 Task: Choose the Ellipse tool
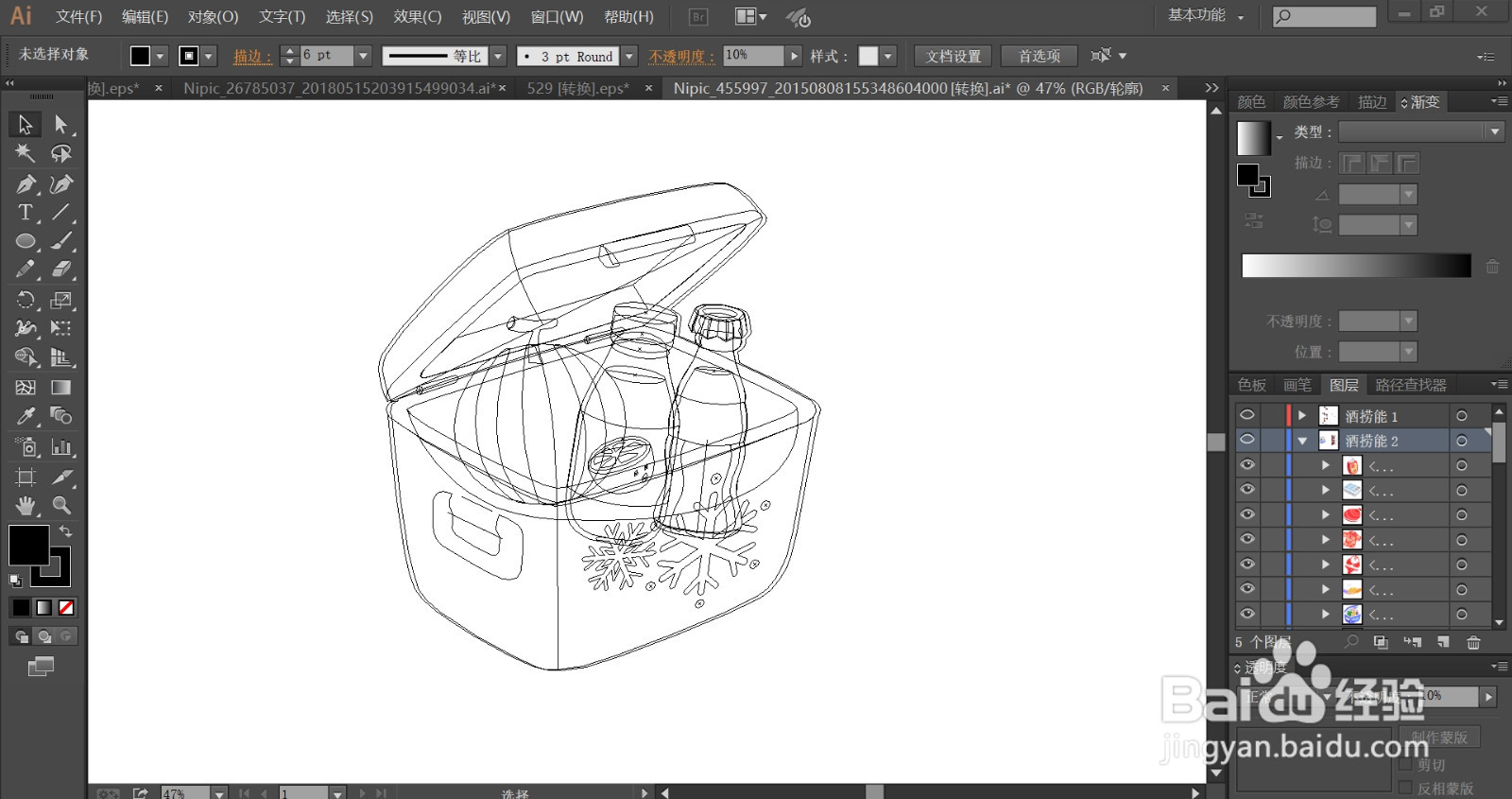pyautogui.click(x=26, y=241)
